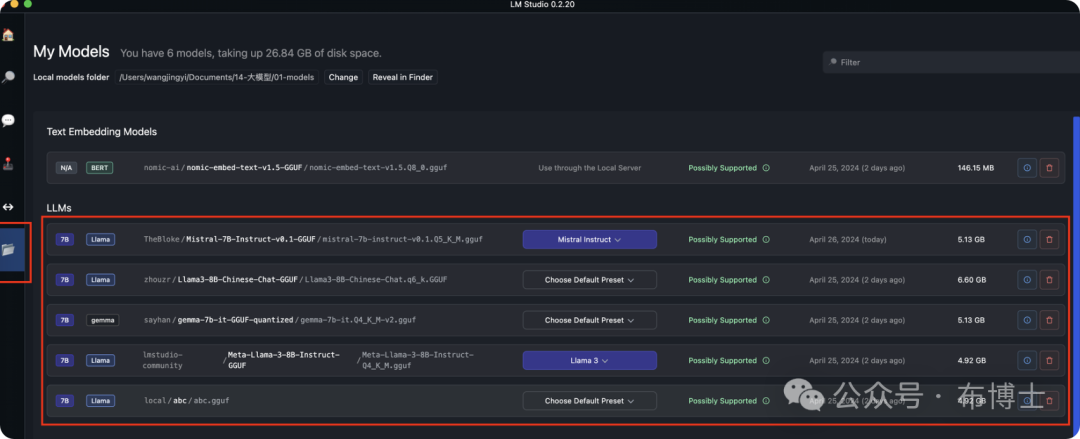Show info for Llama3-8B-Chinese-Chat model
Screen dimensions: 1080x439
(x=1027, y=280)
